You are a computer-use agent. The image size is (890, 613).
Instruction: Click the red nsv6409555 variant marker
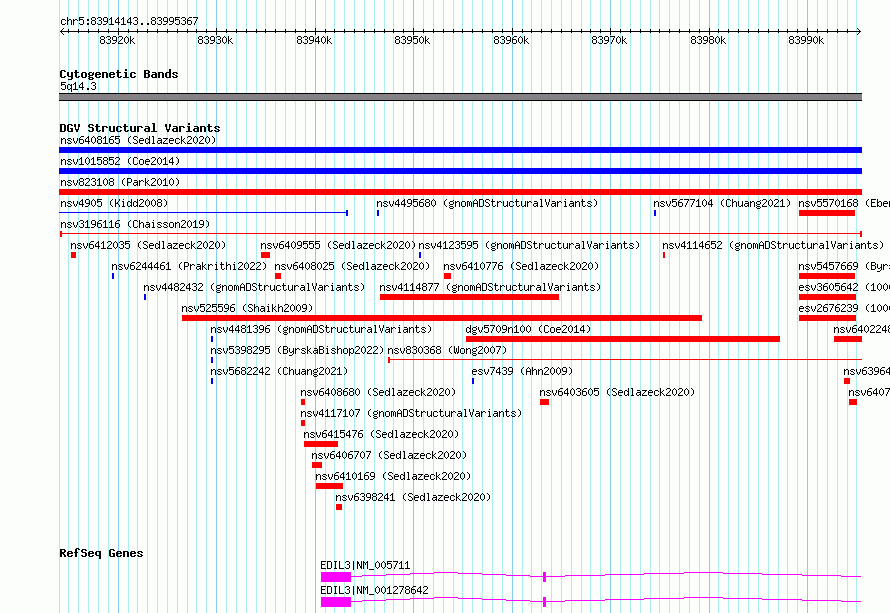pos(266,255)
